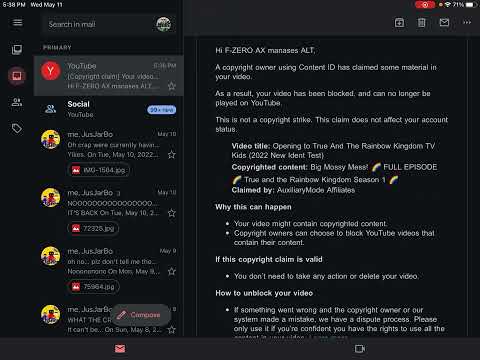Tap the account profile avatar in search bar
Image resolution: width=480 pixels, height=360 pixels.
point(164,24)
